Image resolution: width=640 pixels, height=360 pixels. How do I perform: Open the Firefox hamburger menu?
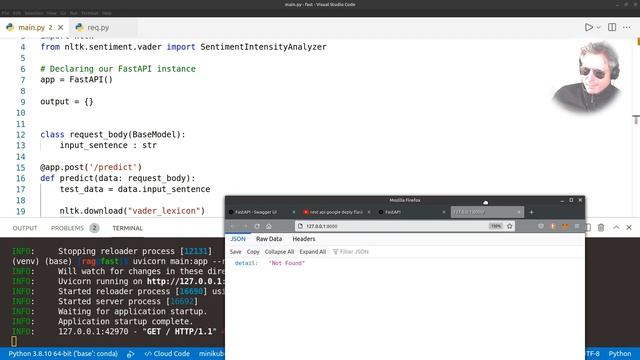click(x=577, y=226)
